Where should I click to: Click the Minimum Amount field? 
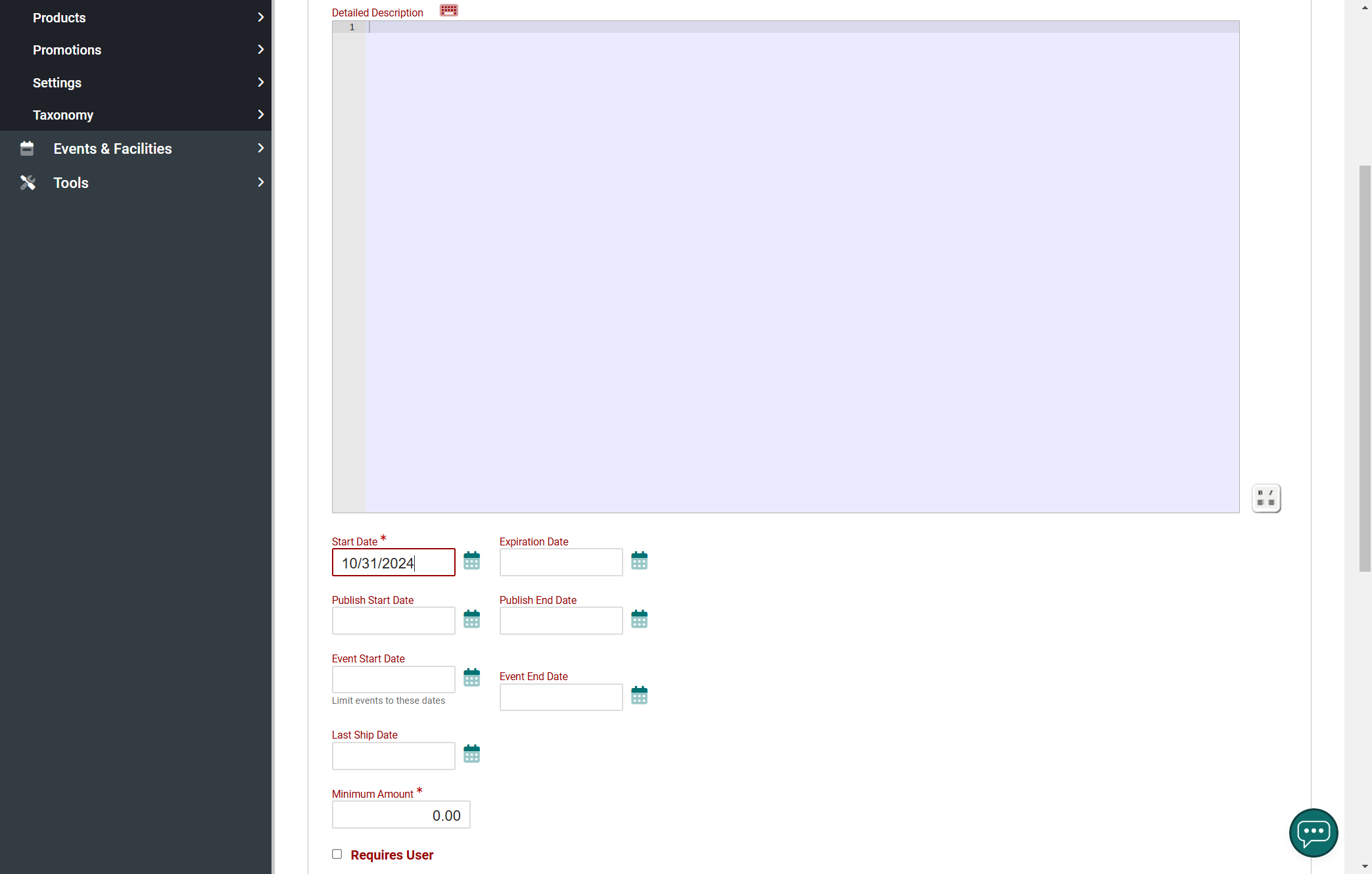401,815
